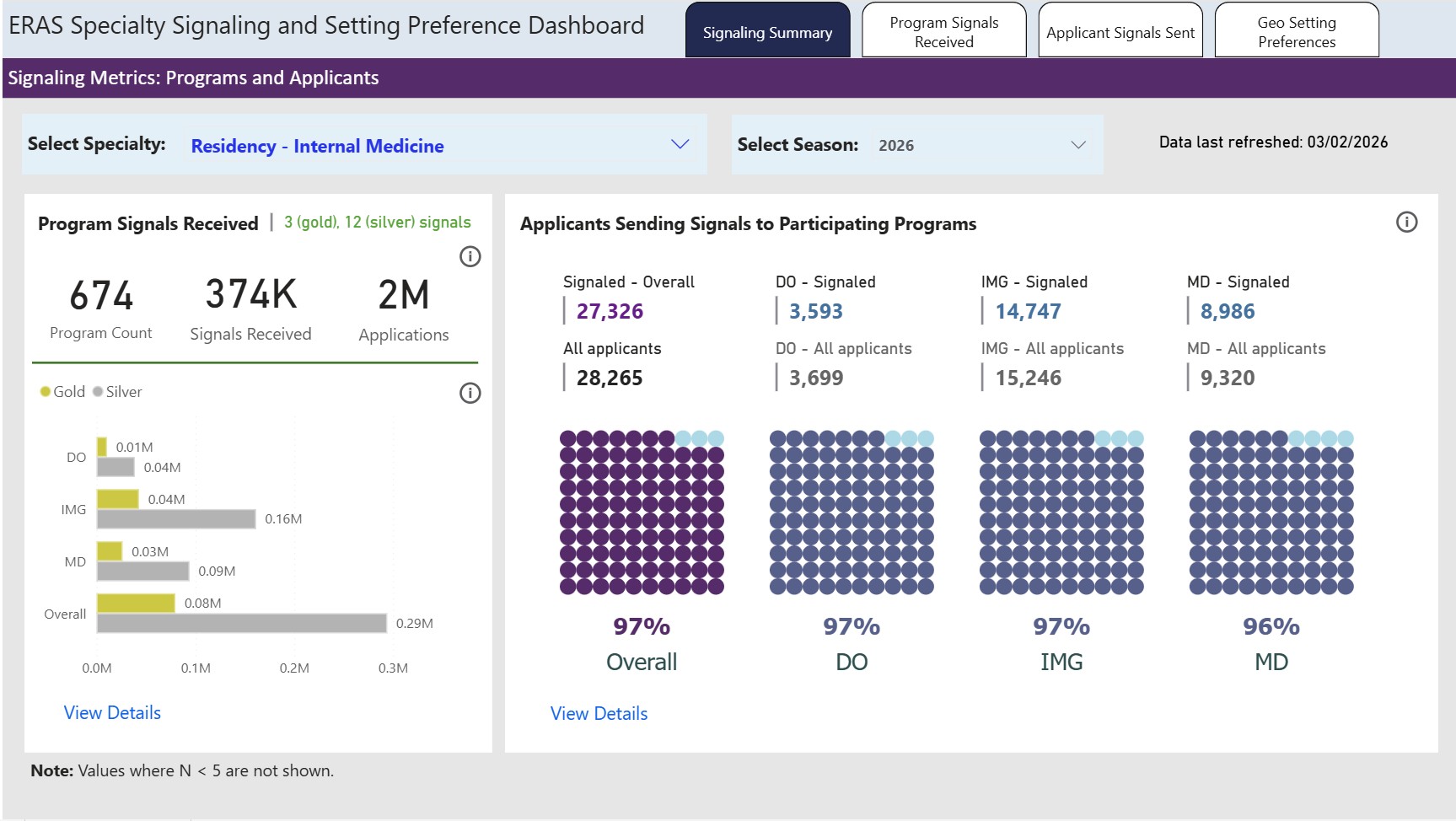Viewport: 1456px width, 821px height.
Task: Click info icon beside Program Signals Received
Action: click(x=470, y=256)
